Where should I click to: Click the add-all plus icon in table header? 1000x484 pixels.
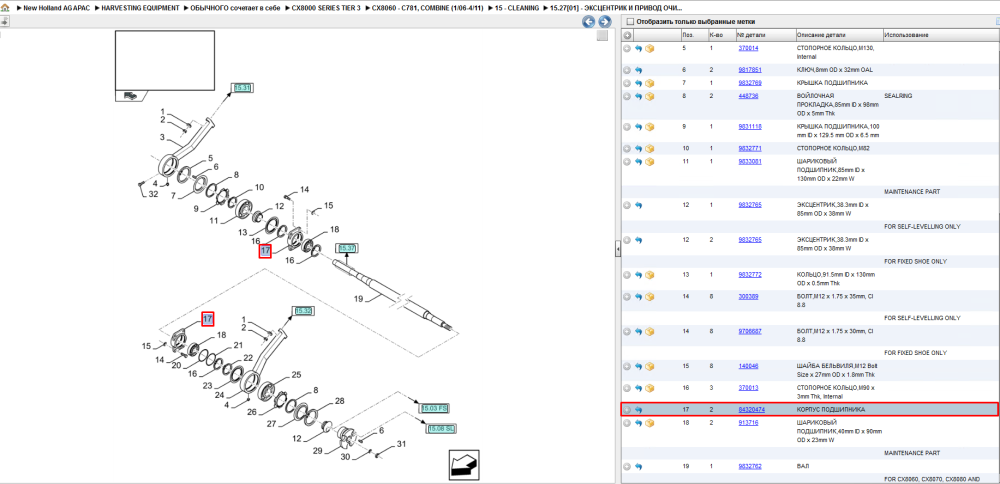628,34
